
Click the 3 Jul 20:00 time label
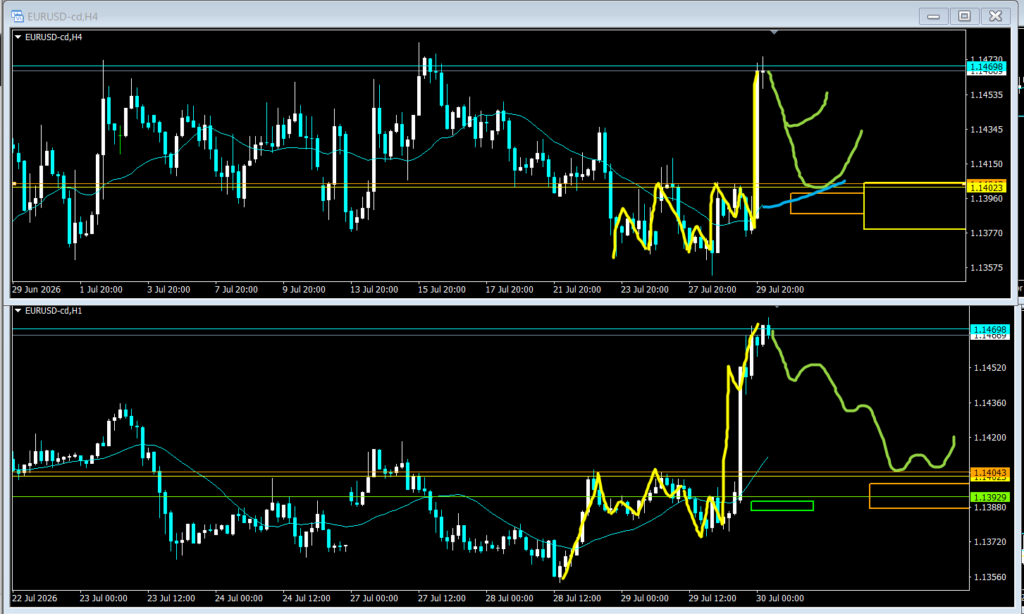pyautogui.click(x=169, y=289)
